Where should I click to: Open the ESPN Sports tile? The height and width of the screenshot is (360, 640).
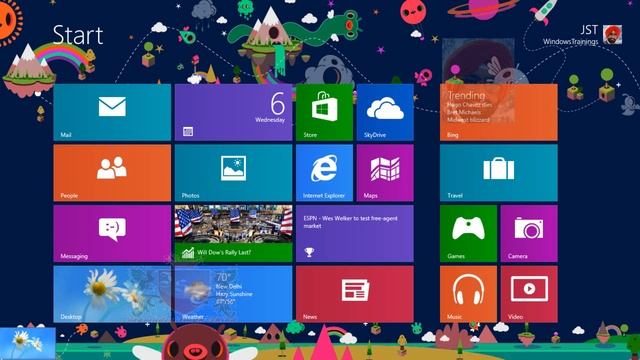(x=355, y=233)
